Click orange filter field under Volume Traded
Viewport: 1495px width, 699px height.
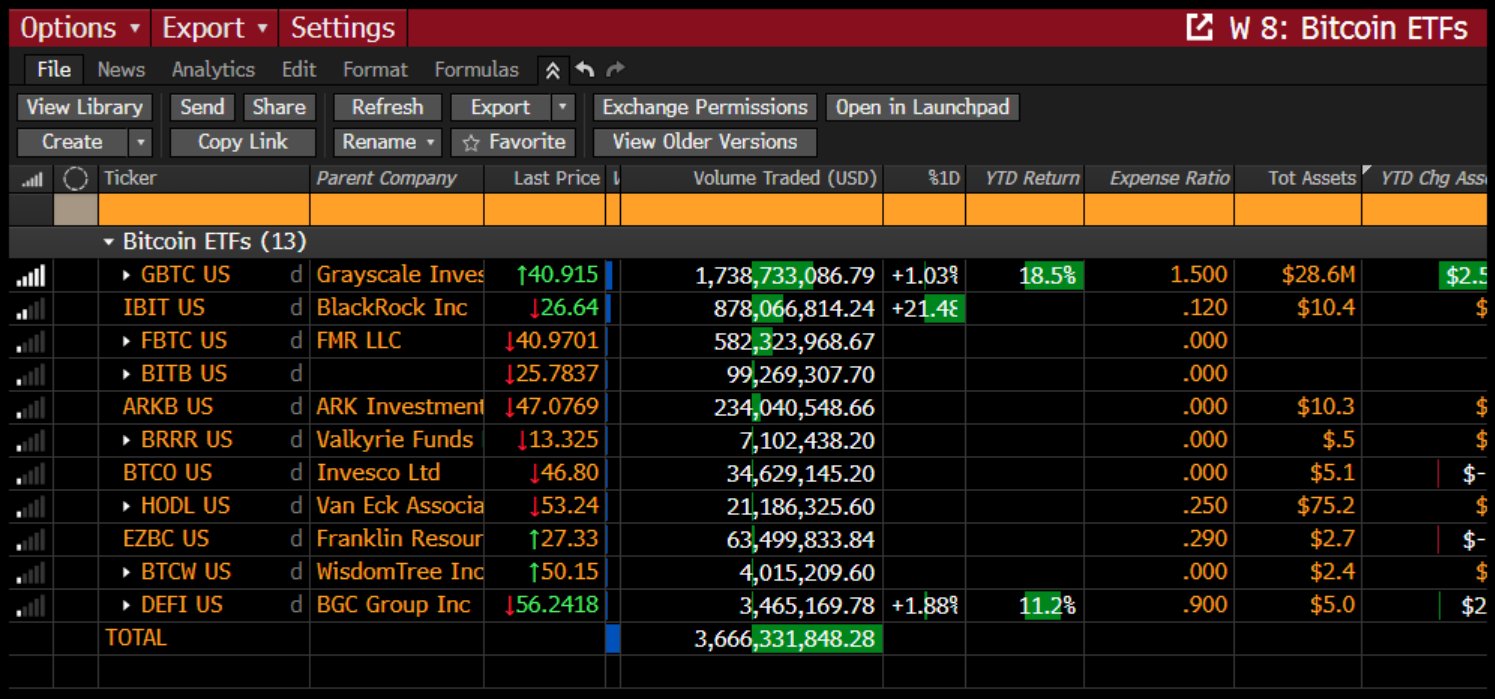[x=752, y=209]
